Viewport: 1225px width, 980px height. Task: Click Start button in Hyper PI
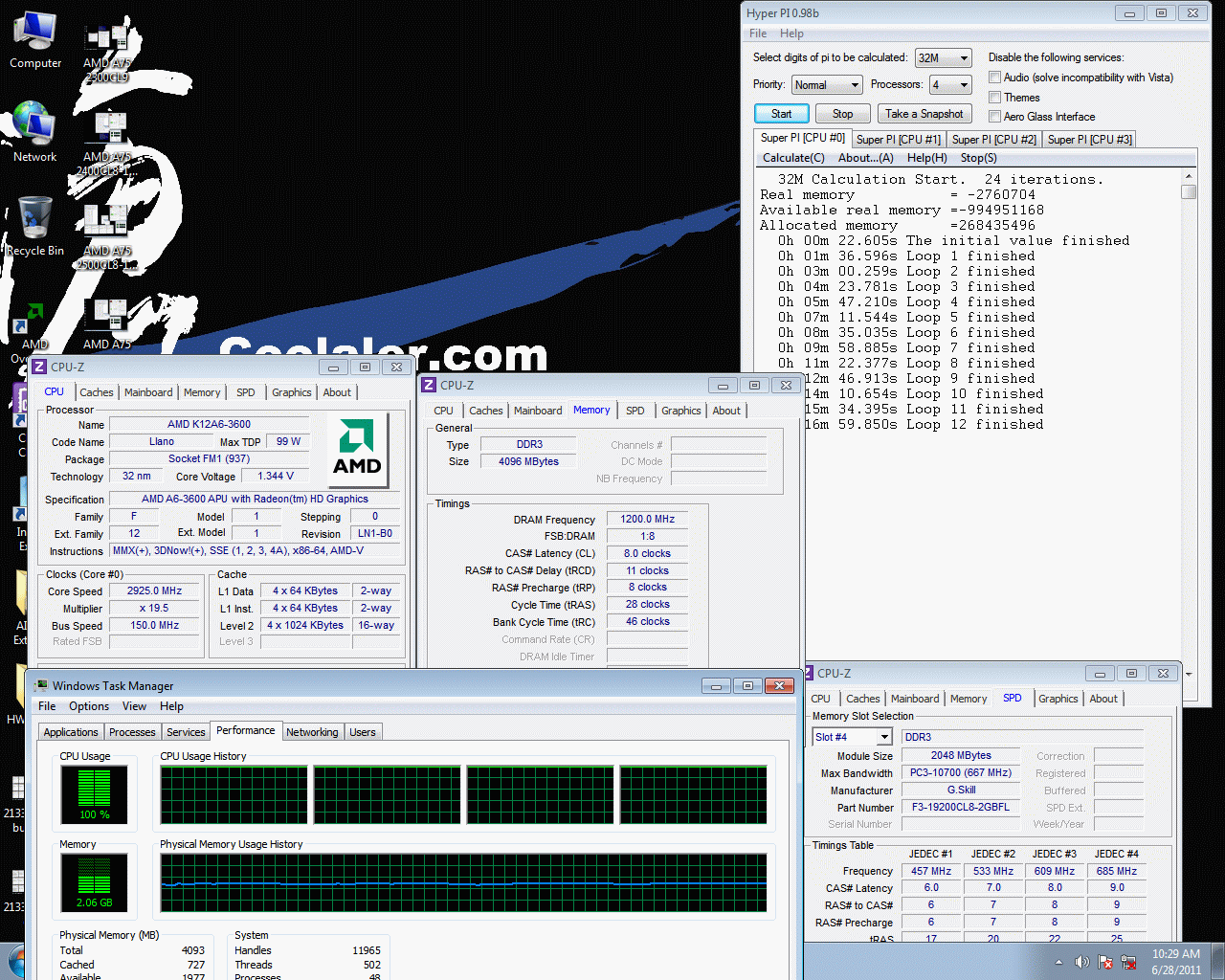coord(782,114)
